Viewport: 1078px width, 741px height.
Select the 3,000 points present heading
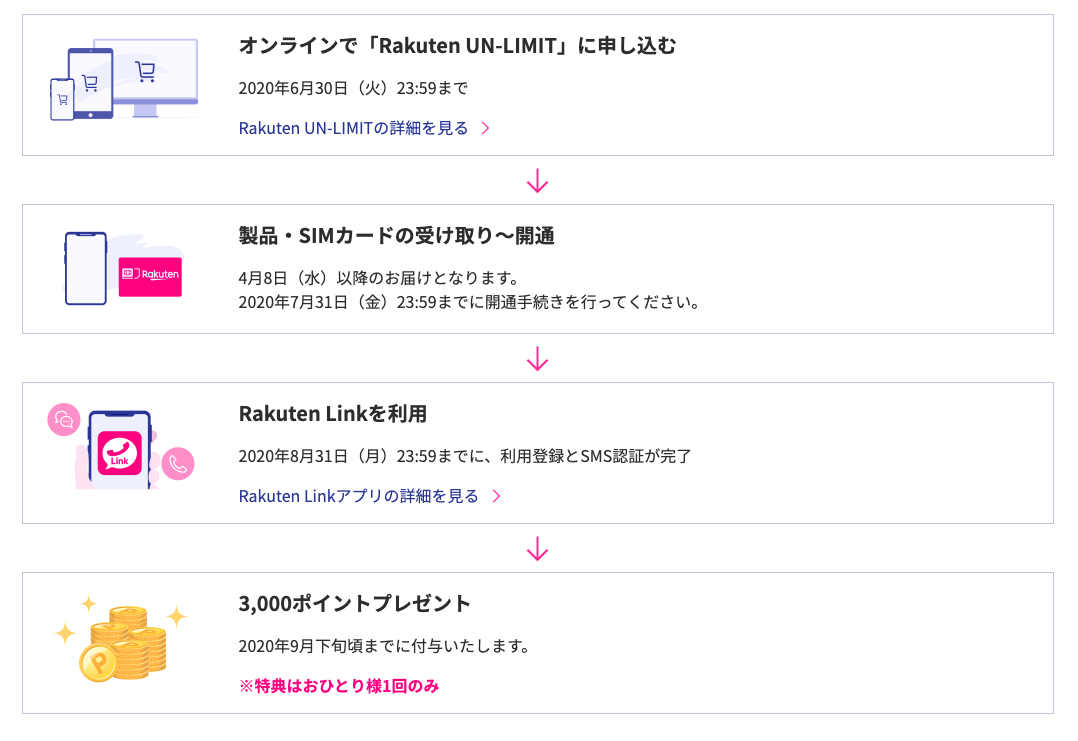click(355, 604)
